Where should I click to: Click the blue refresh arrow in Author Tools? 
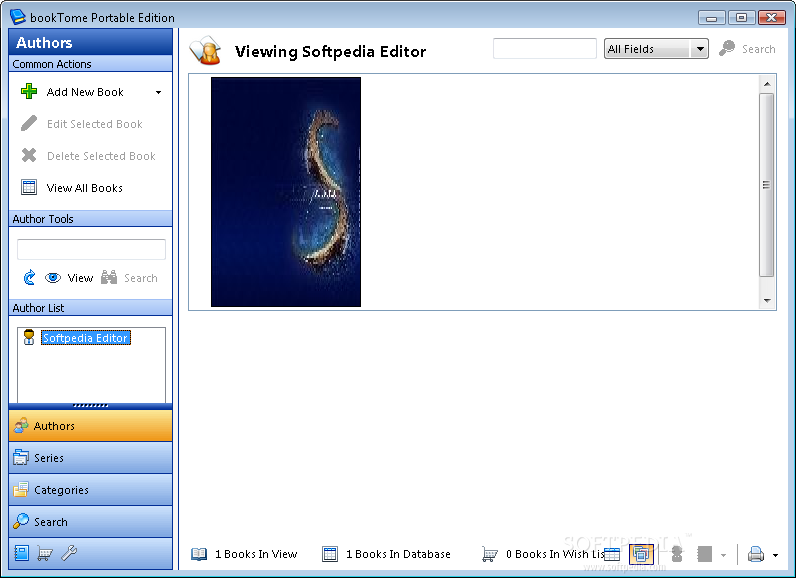pyautogui.click(x=29, y=278)
